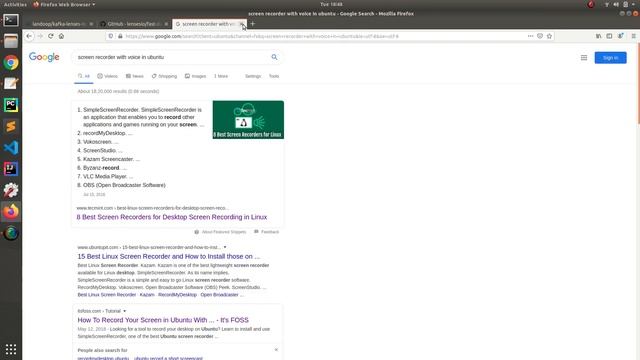Launch PyCharm from the dock
The width and height of the screenshot is (640, 360).
click(x=11, y=105)
